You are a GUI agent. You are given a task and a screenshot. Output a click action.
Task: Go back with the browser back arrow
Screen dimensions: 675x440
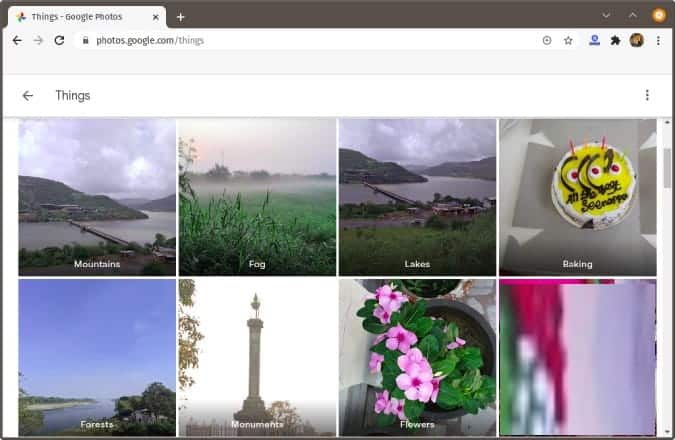17,40
